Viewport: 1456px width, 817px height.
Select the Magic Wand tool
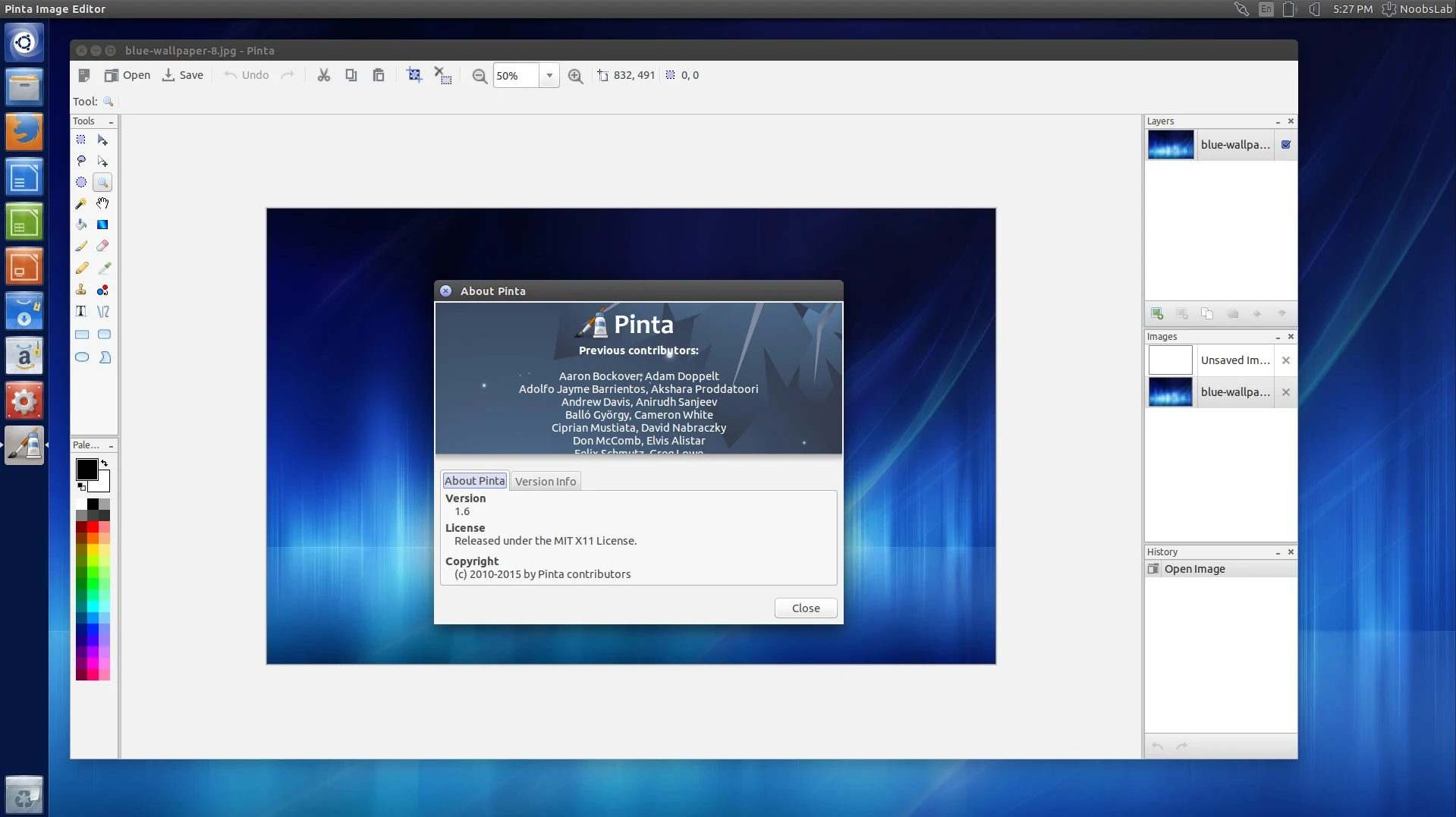[81, 203]
